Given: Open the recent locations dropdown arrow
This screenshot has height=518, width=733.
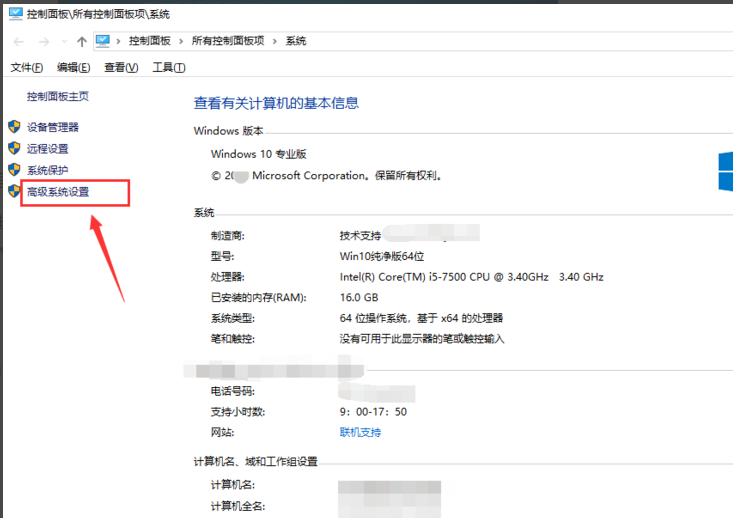Looking at the screenshot, I should (64, 42).
